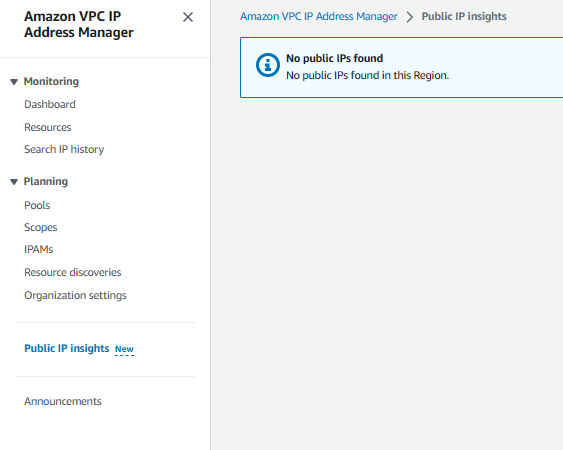Click the New badge beside Public IP insights
This screenshot has width=563, height=450.
pos(124,349)
